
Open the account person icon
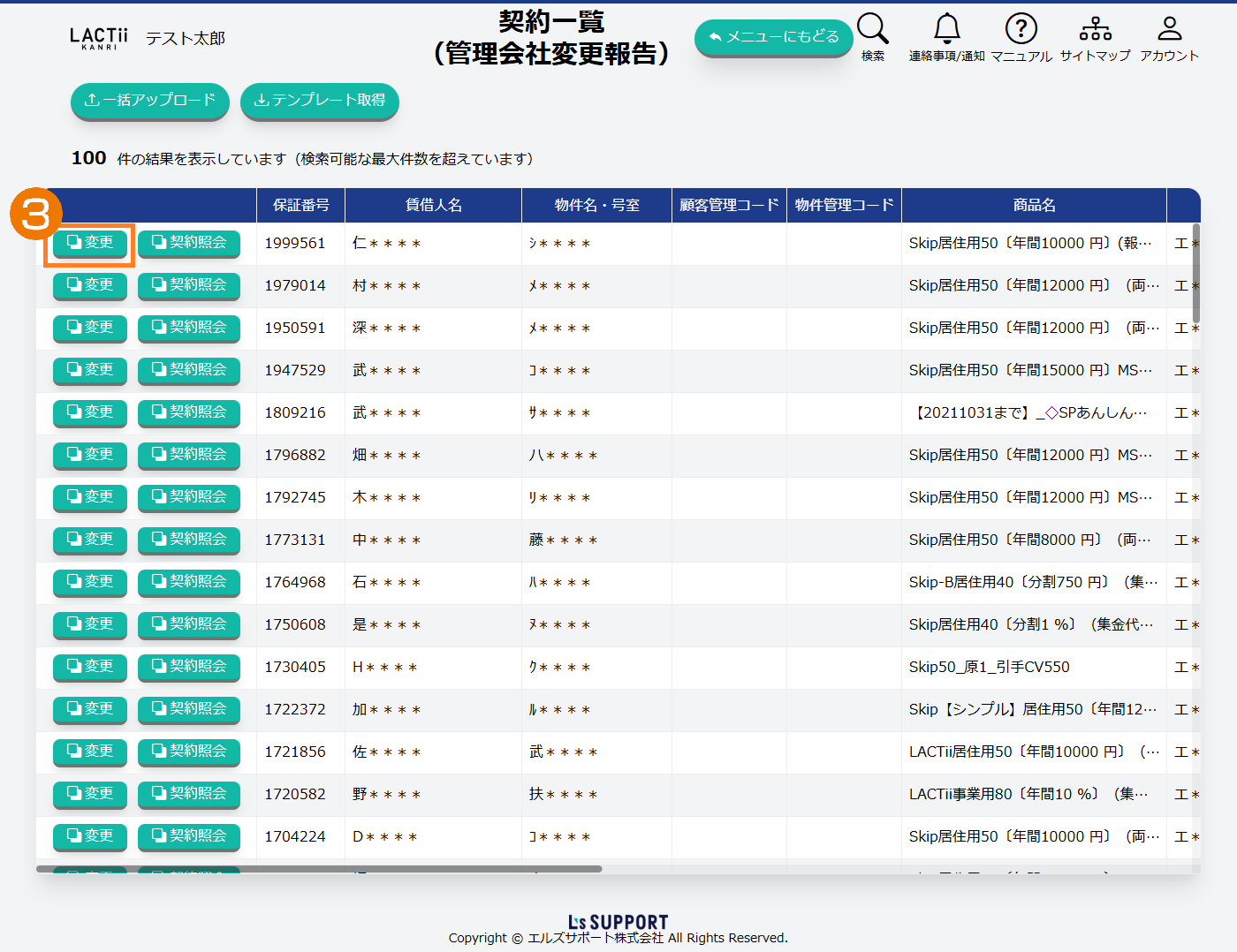1169,29
